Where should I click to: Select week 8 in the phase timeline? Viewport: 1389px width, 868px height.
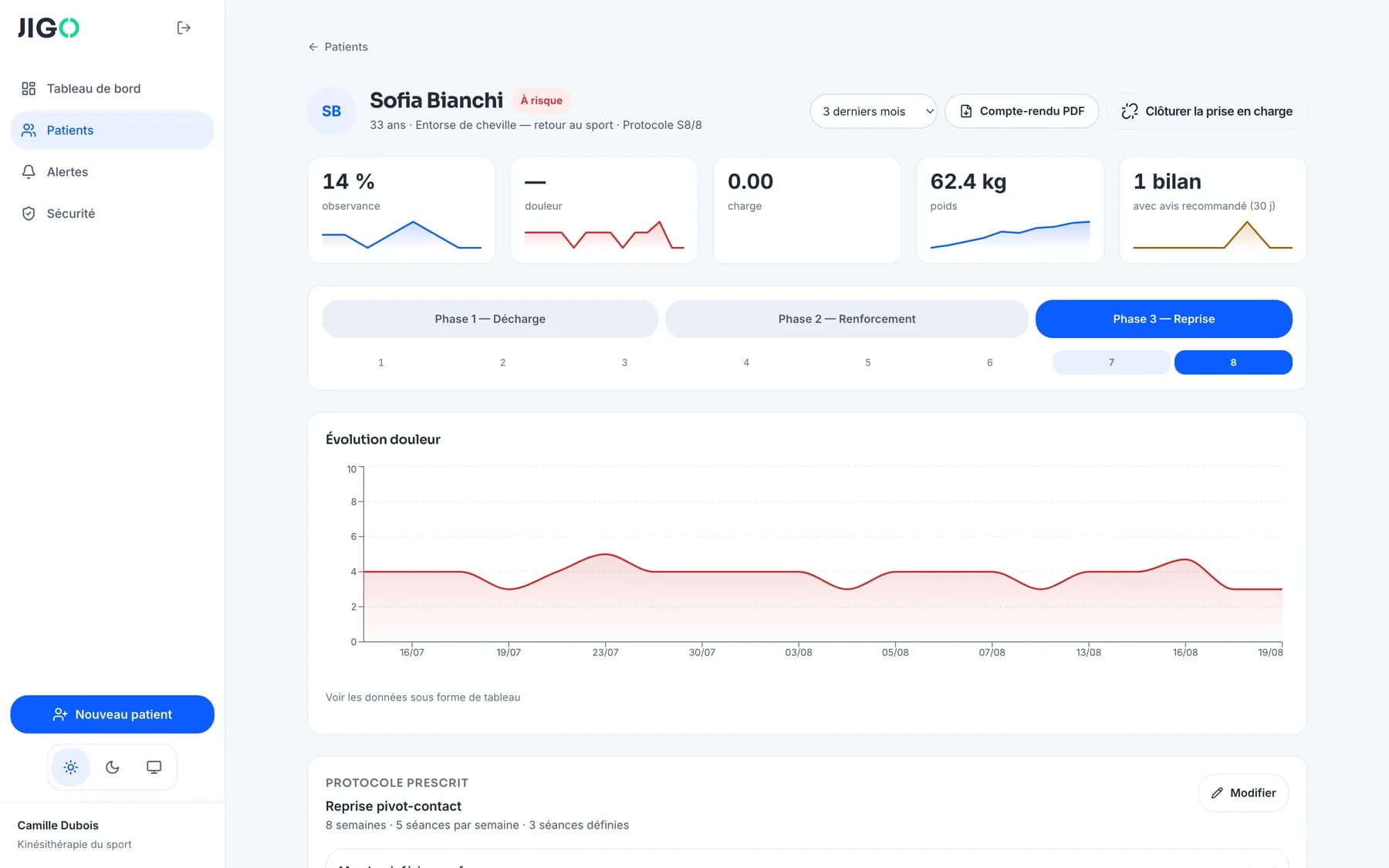coord(1233,363)
